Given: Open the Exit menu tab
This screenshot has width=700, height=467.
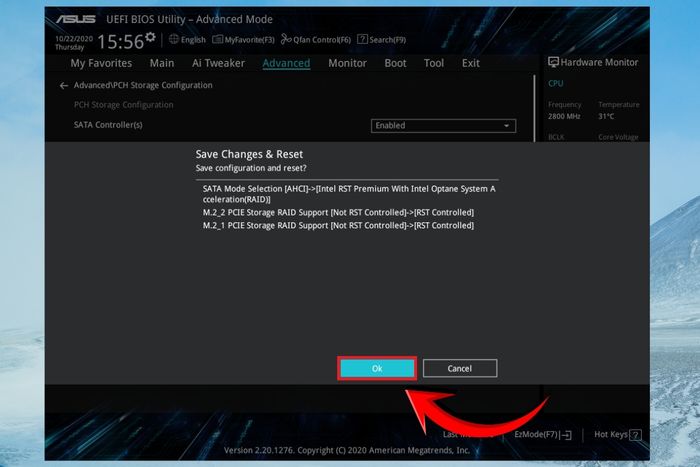Looking at the screenshot, I should 471,63.
